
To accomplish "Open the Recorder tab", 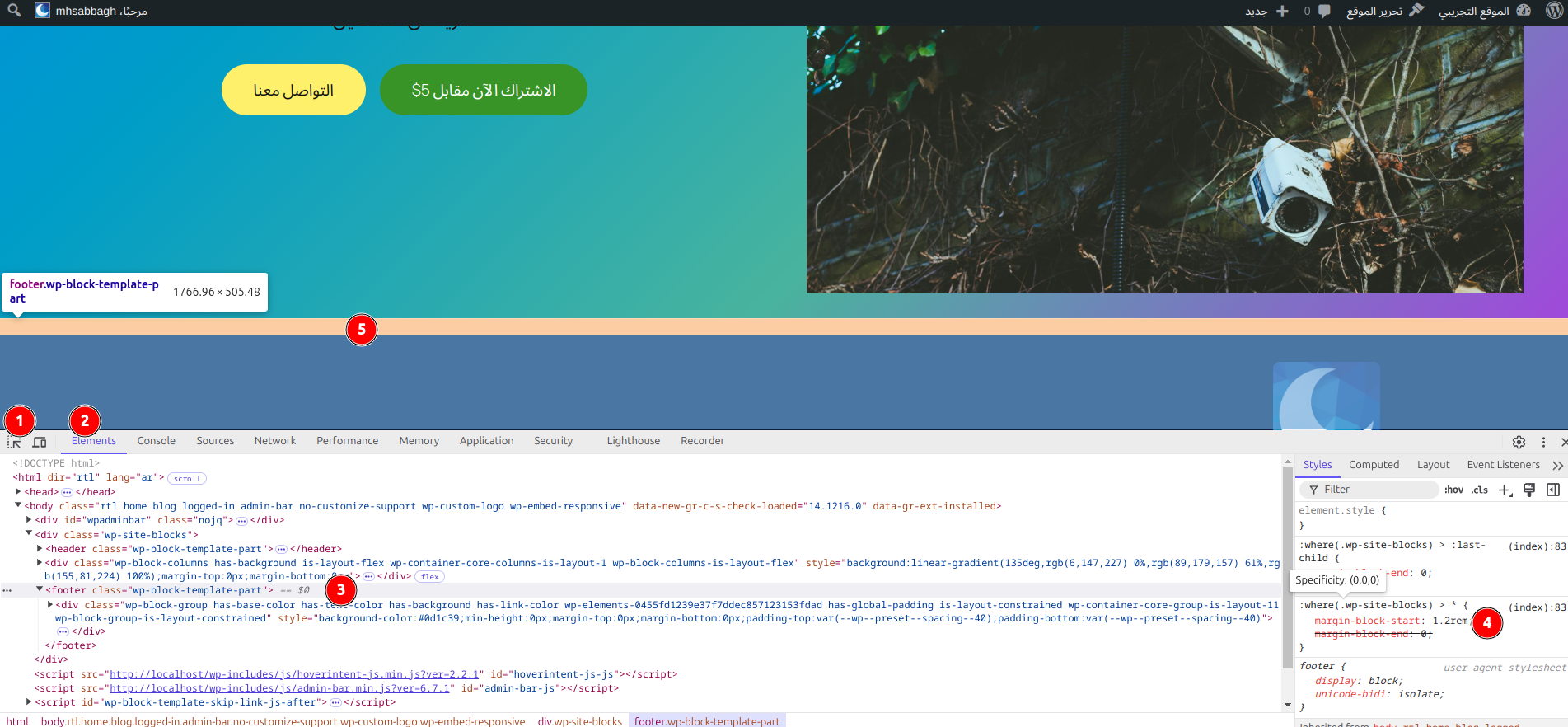I will coord(703,441).
